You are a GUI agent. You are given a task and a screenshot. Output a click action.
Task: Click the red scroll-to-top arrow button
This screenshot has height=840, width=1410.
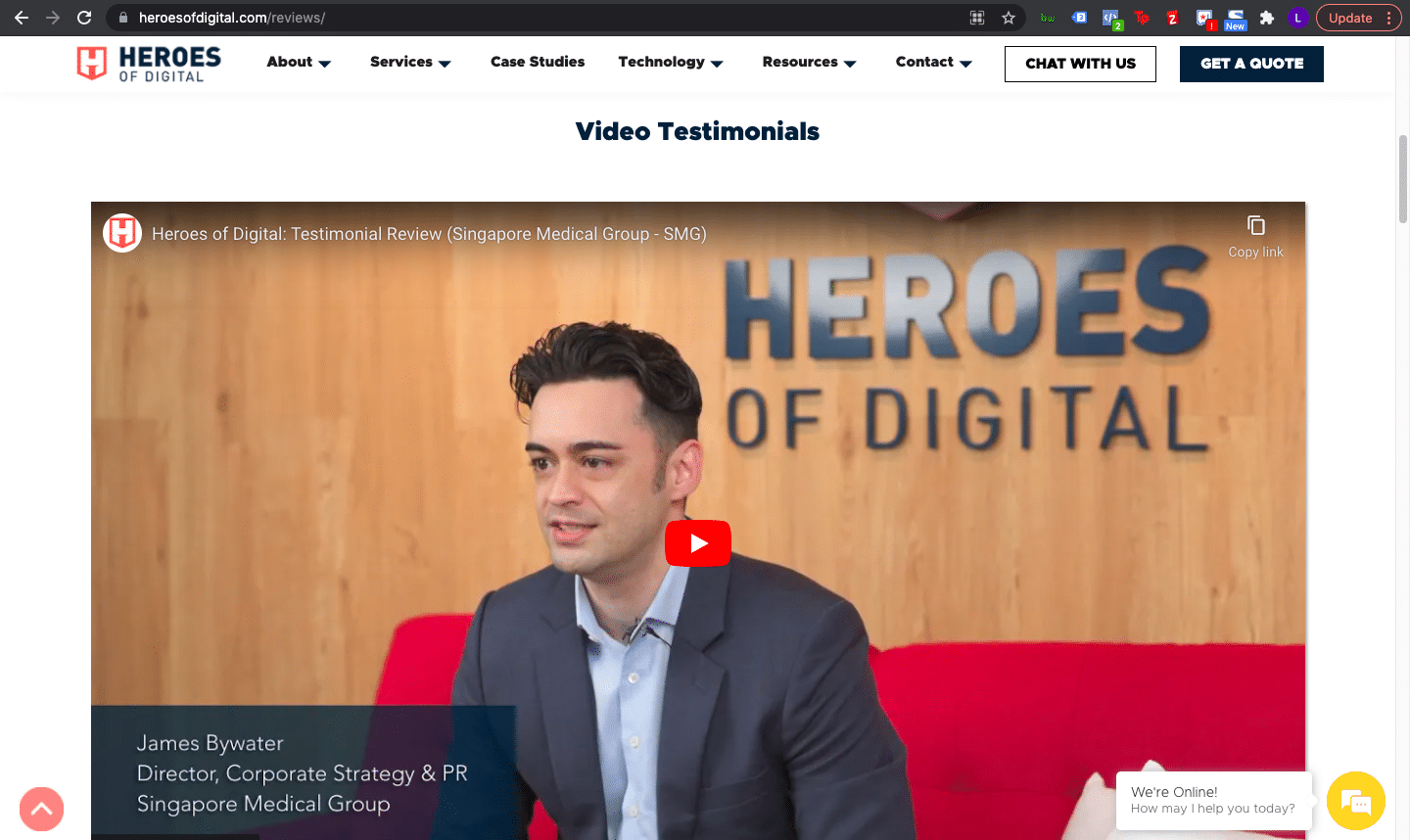(41, 810)
